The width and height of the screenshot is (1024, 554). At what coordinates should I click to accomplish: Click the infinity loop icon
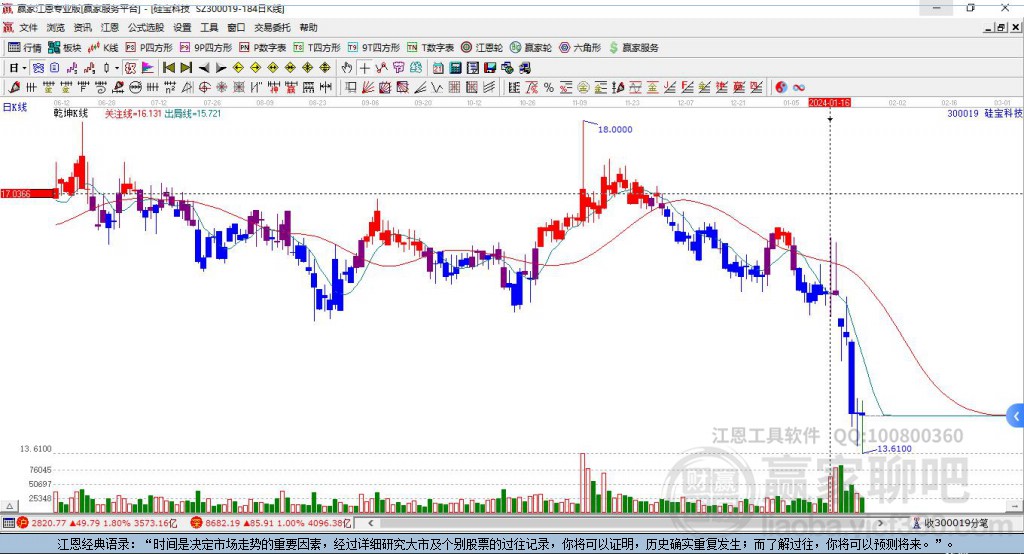click(799, 87)
